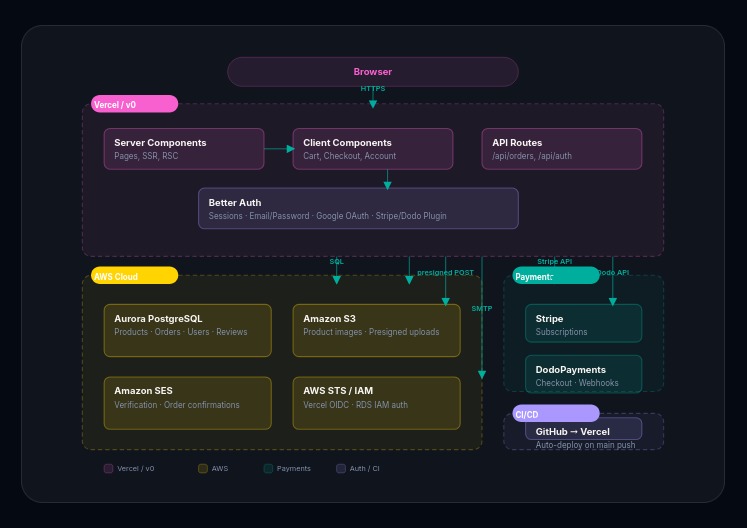Select the Amazon S3 box
This screenshot has height=528, width=747.
click(x=376, y=330)
